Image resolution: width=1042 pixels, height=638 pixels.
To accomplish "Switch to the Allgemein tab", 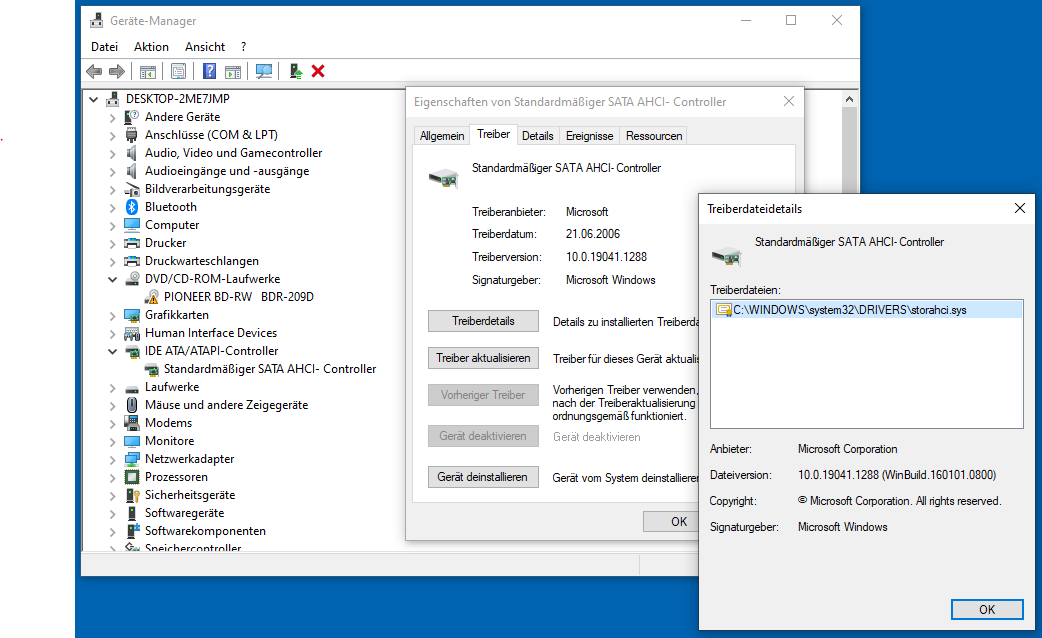I will tap(442, 136).
